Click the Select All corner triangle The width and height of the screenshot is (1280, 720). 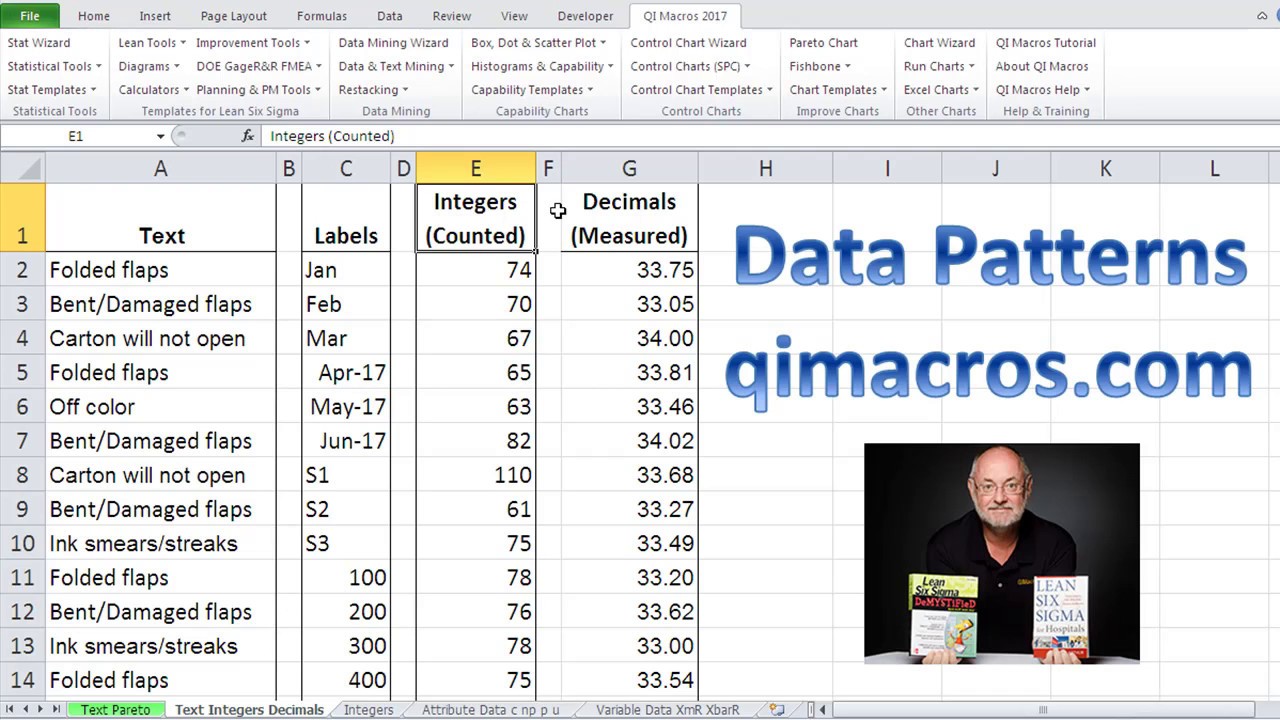point(22,168)
